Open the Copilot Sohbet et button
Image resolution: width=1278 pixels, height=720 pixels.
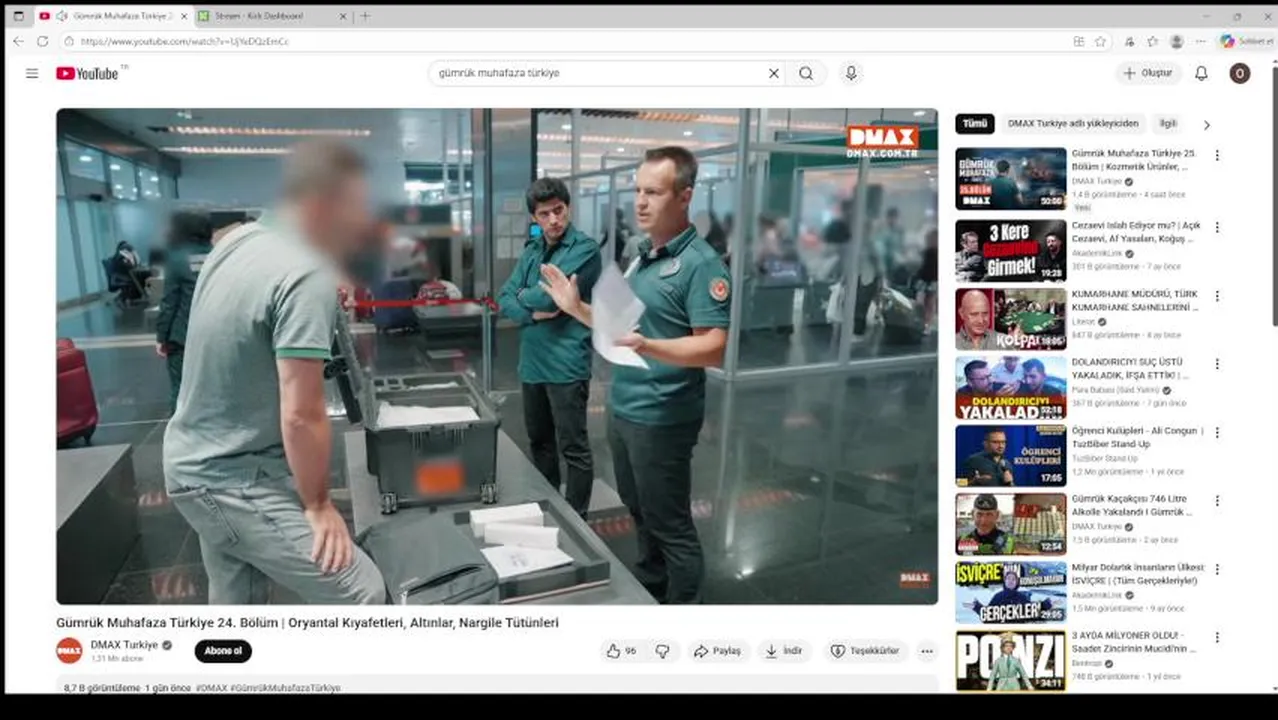click(x=1246, y=41)
